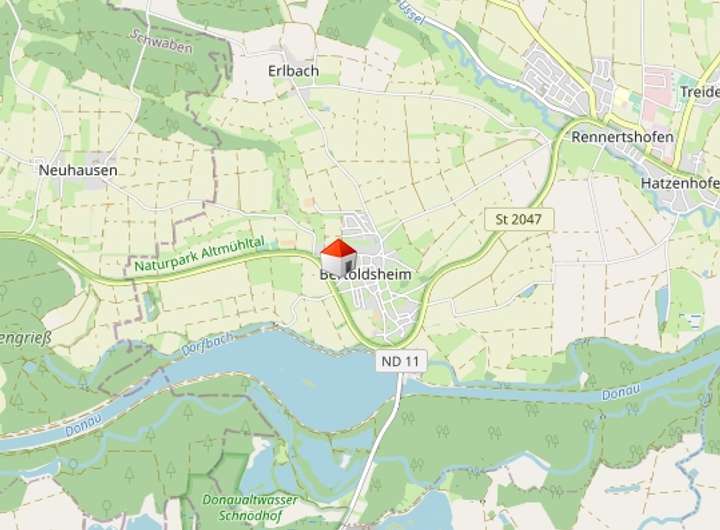
Task: Click the ND 11 road shield
Action: click(x=400, y=361)
